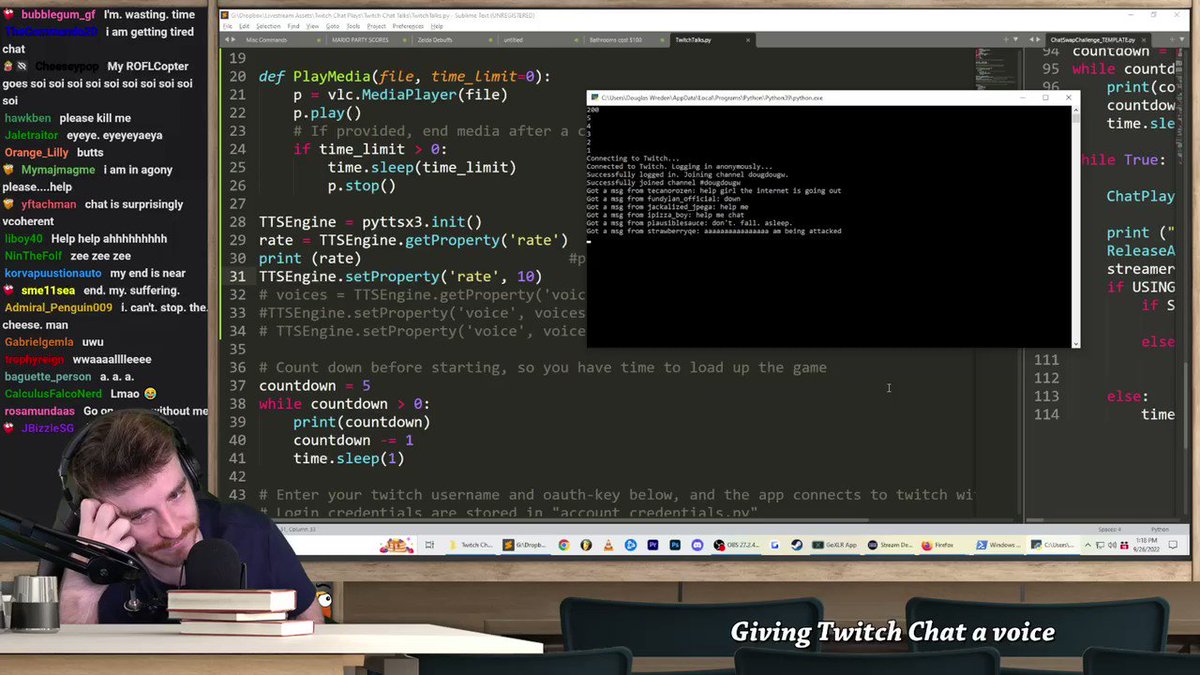Open Steam from the taskbar
Screen dimensions: 1200x675
797,545
